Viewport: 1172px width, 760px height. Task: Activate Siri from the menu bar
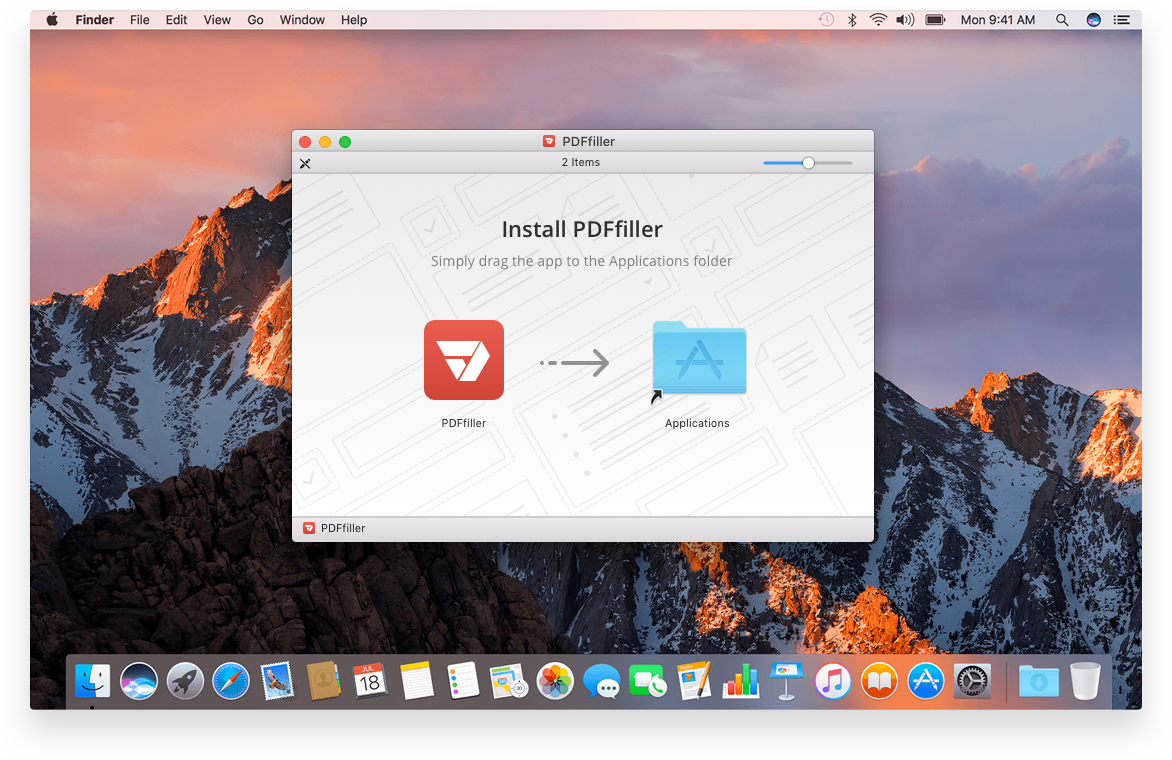point(1094,20)
